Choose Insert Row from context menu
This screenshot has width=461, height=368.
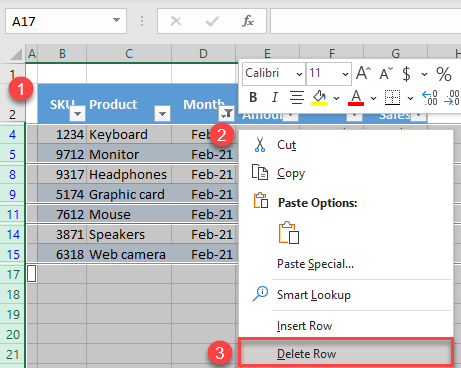346,325
